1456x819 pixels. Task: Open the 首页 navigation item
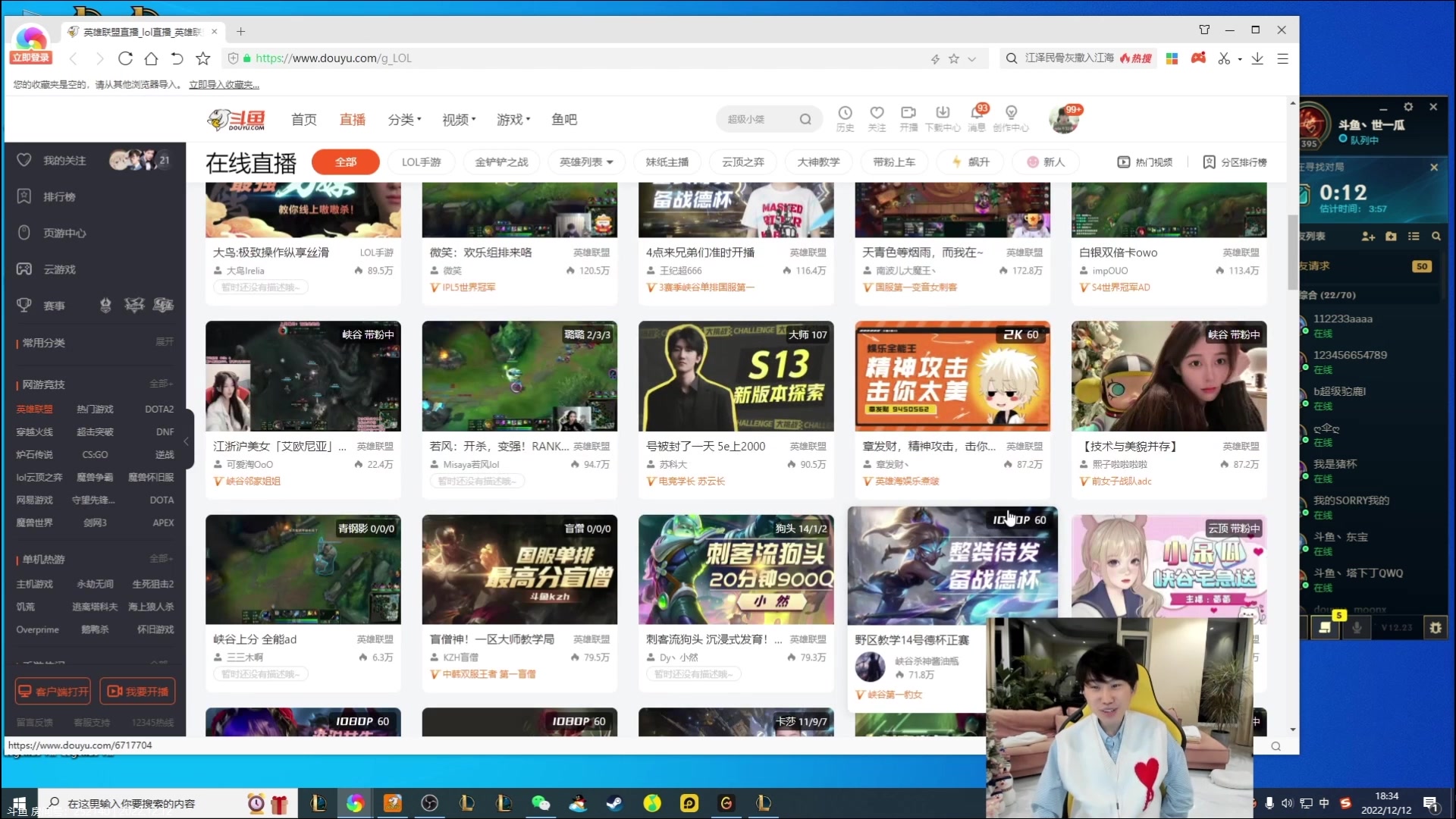click(x=304, y=119)
